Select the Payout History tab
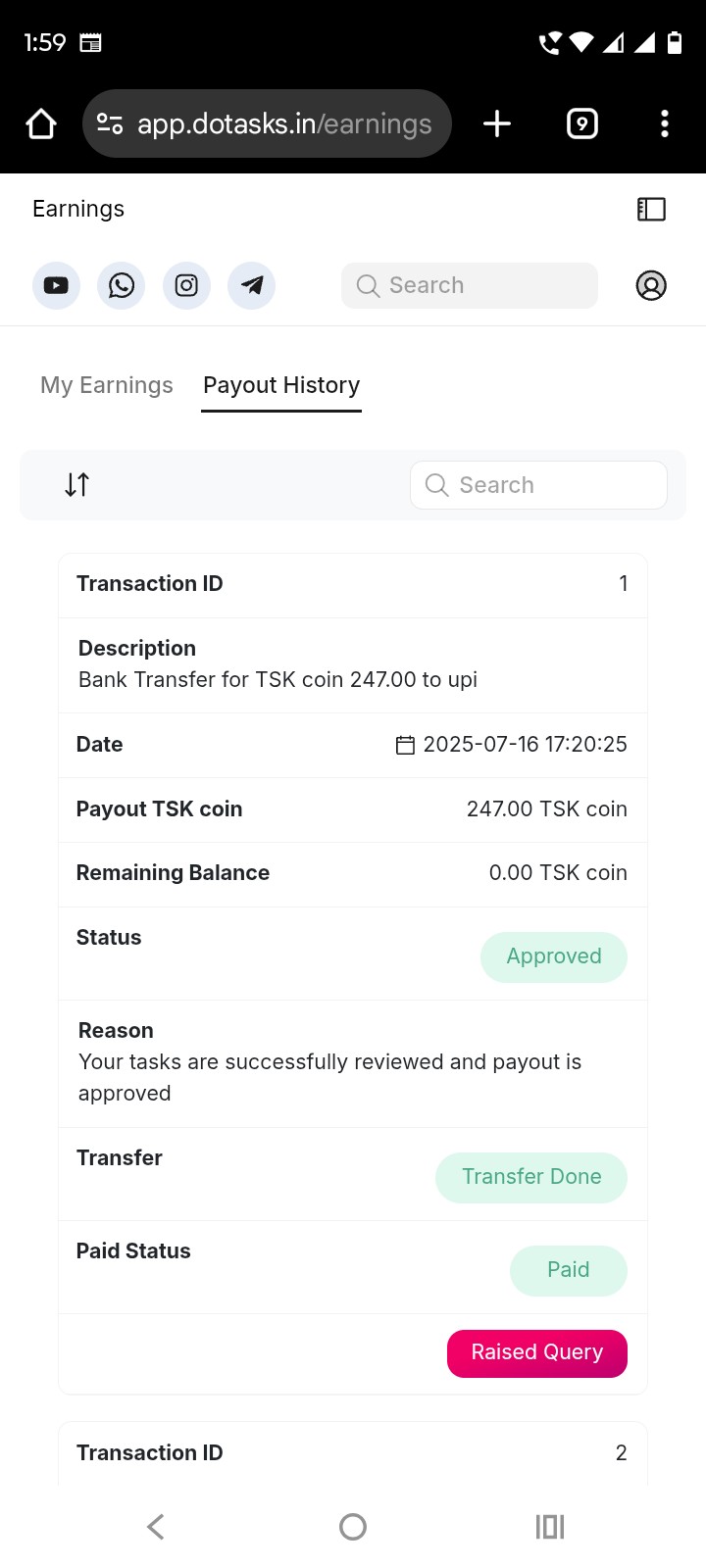 pyautogui.click(x=281, y=386)
